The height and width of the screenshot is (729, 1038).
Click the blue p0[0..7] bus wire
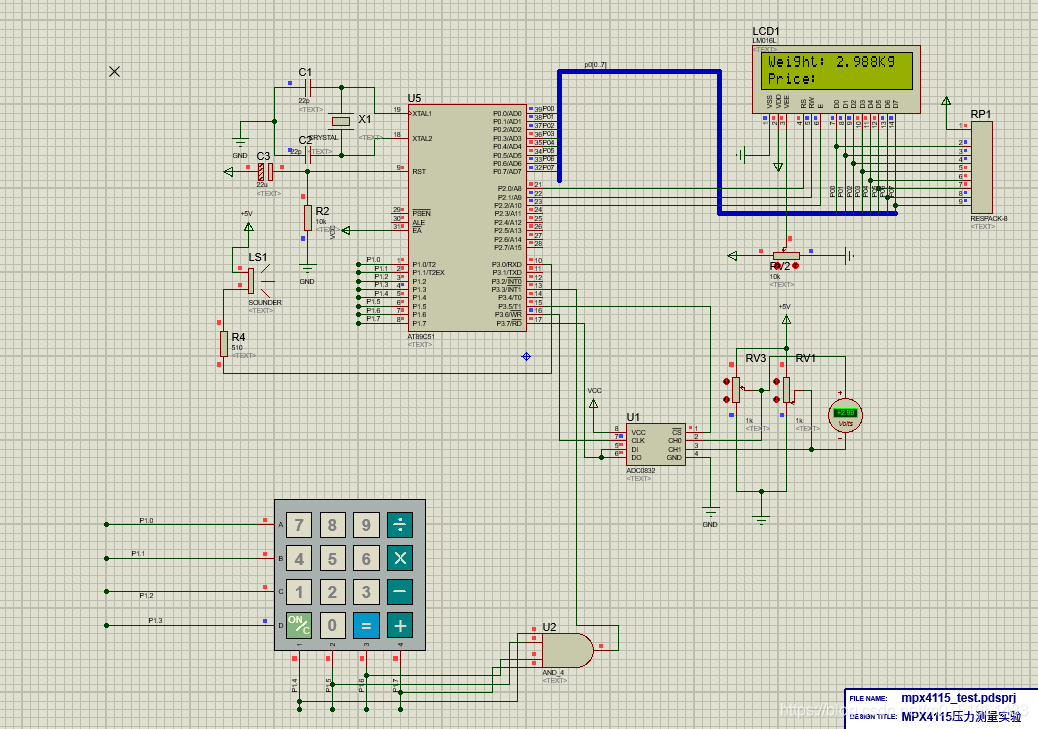click(x=639, y=71)
